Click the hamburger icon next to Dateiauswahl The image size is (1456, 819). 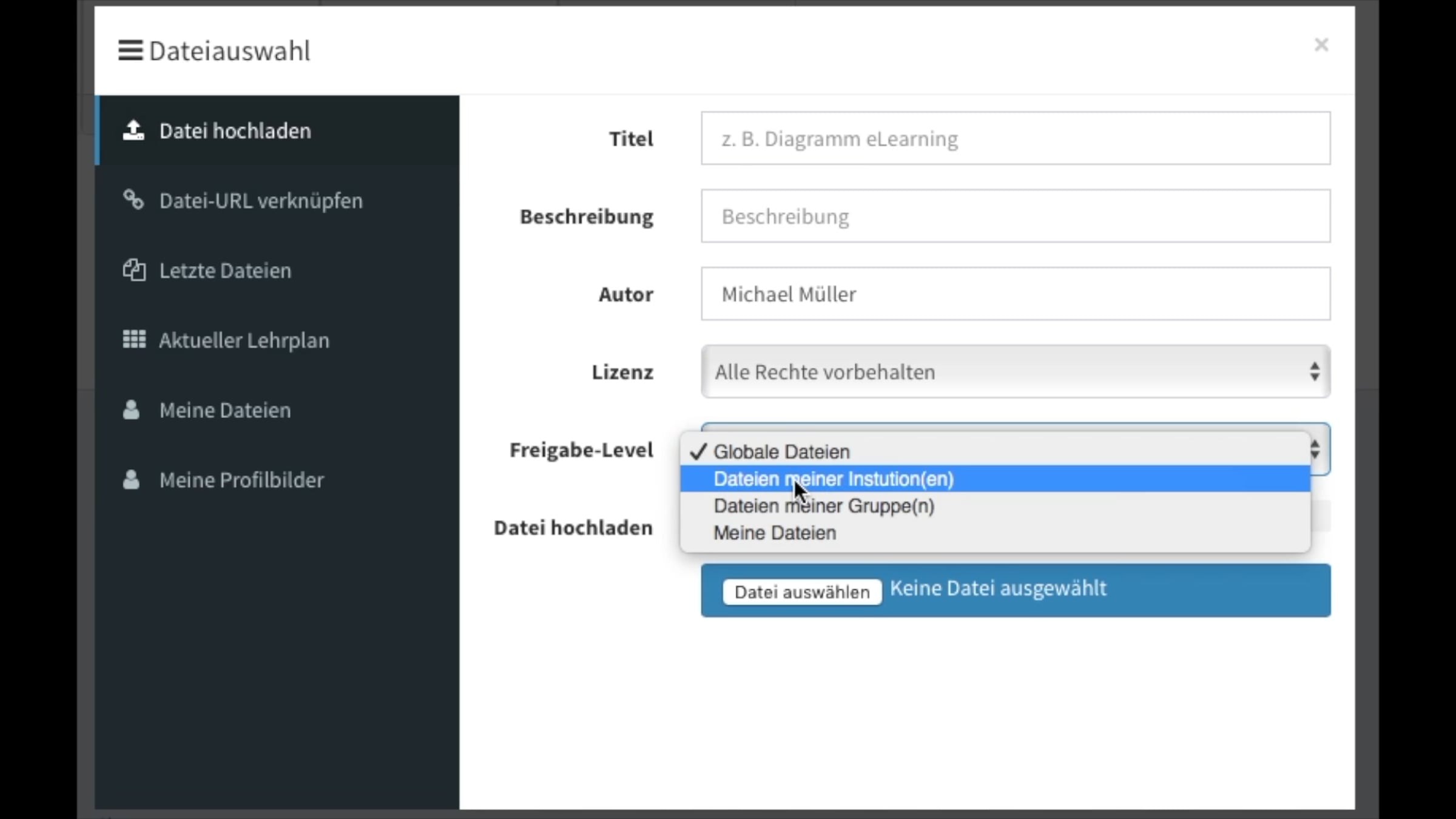click(130, 50)
